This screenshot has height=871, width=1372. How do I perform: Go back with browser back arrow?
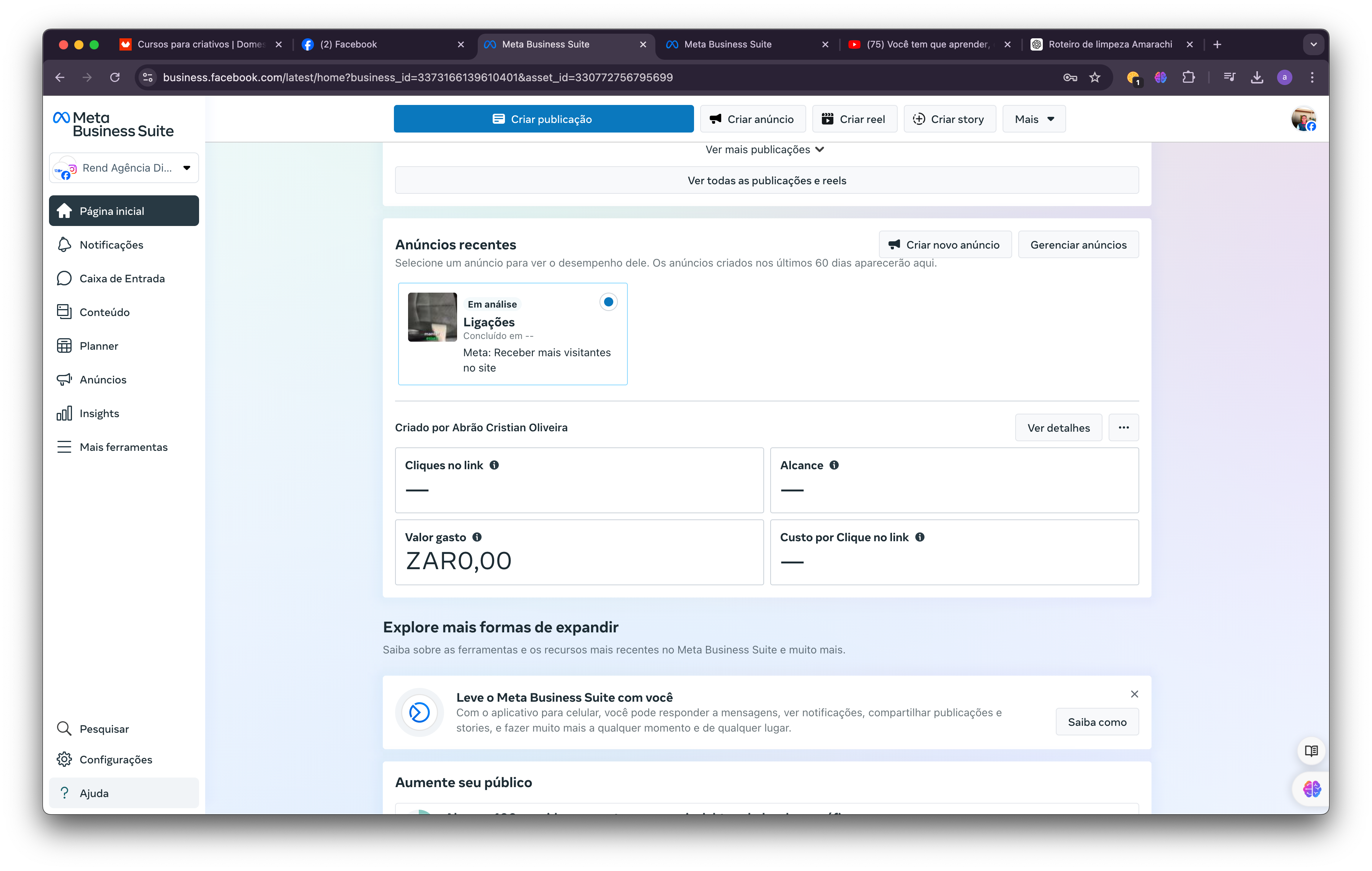tap(60, 77)
